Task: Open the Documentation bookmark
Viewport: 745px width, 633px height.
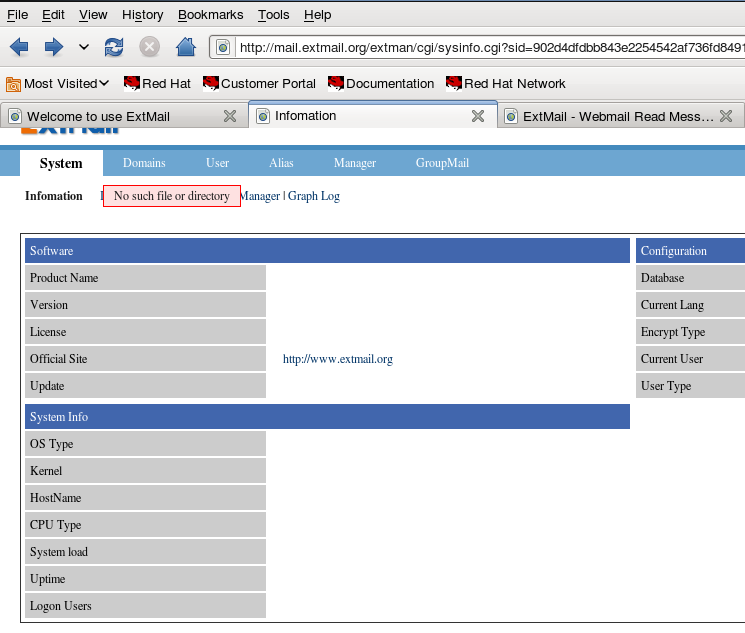Action: [381, 84]
